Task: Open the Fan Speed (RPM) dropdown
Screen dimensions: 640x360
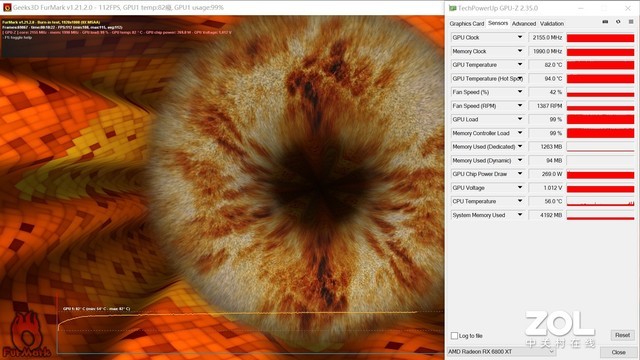Action: click(520, 106)
